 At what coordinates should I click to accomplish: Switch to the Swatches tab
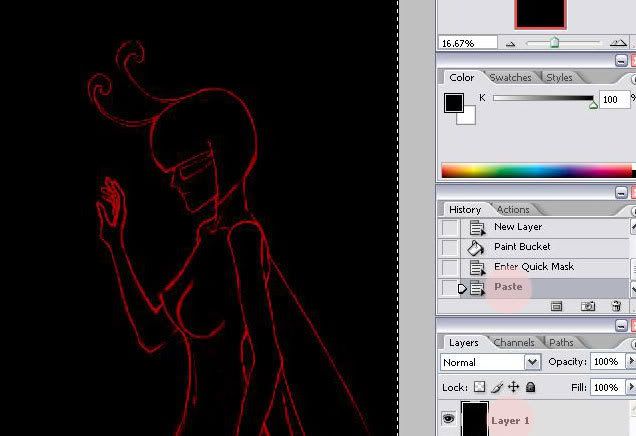510,77
